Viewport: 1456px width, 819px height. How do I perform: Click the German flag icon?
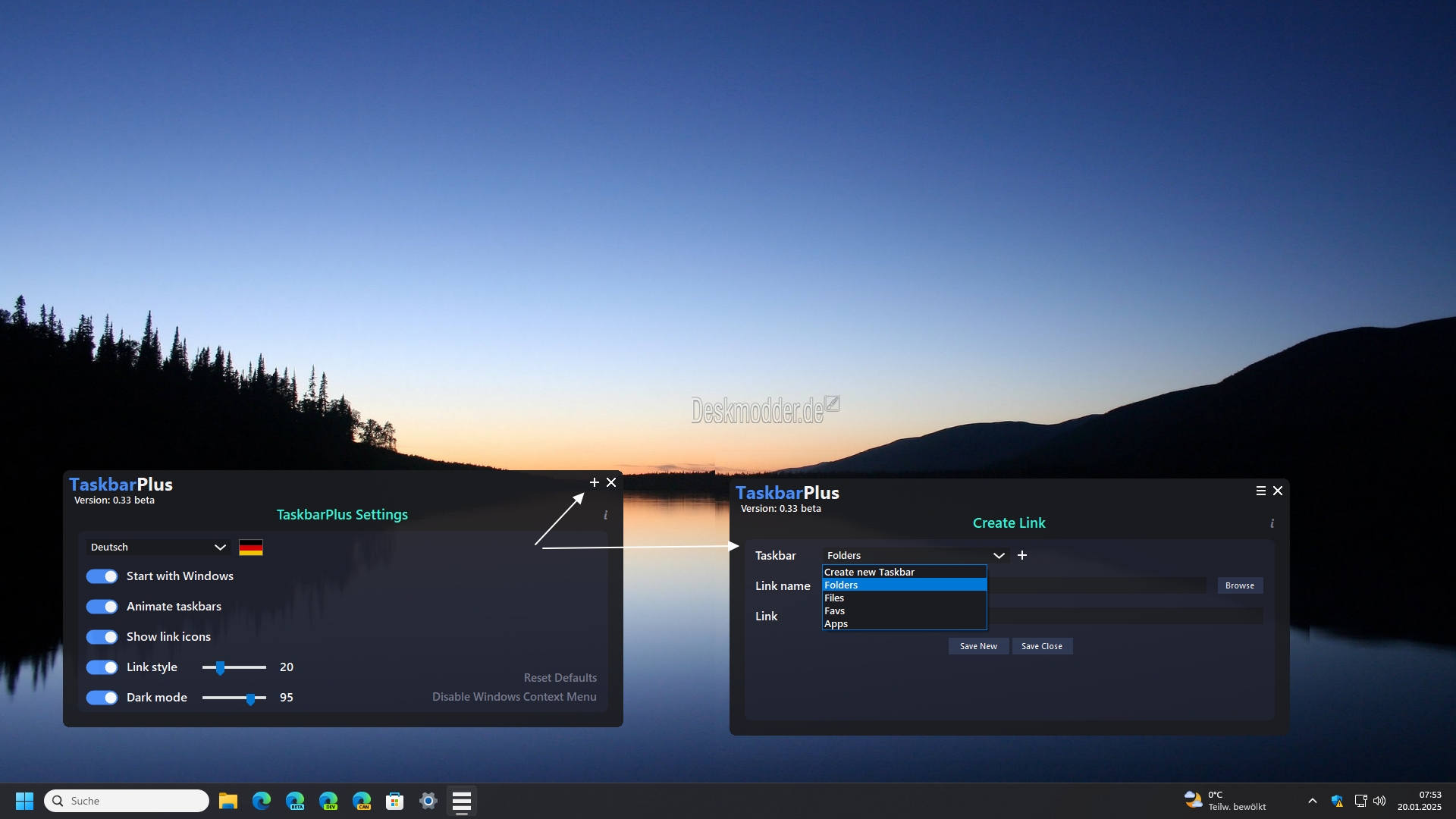point(251,548)
